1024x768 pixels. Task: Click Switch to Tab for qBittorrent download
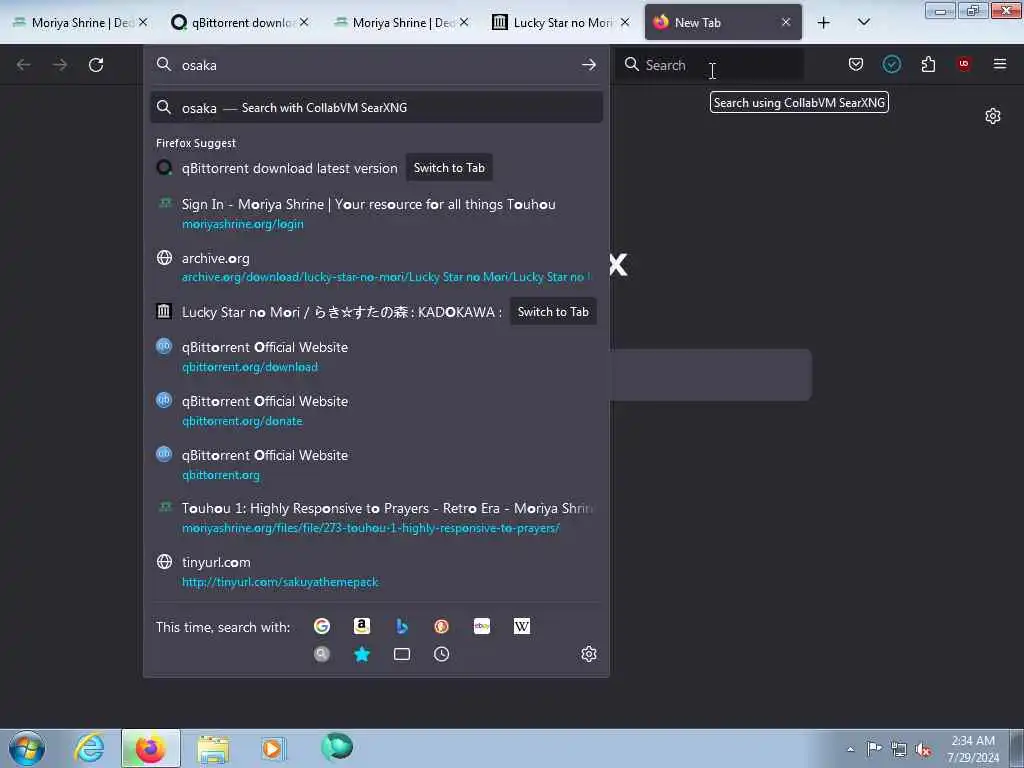(x=449, y=168)
